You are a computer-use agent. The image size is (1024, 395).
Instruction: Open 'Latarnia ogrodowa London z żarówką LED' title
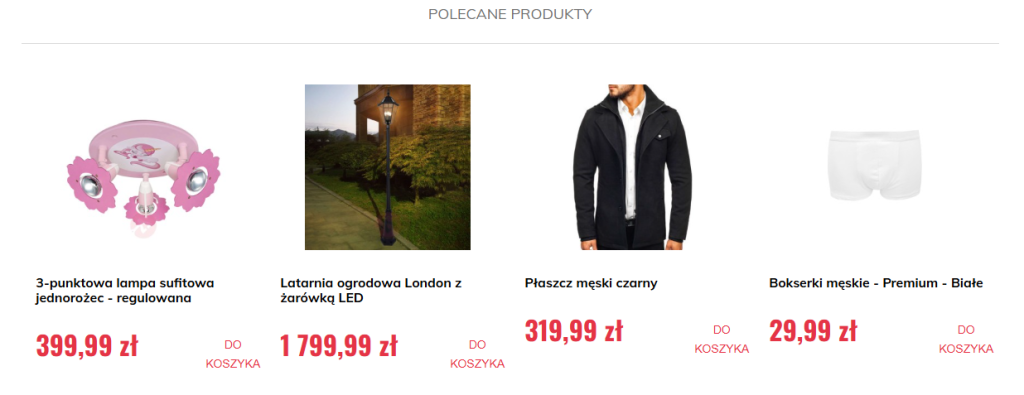(x=371, y=291)
